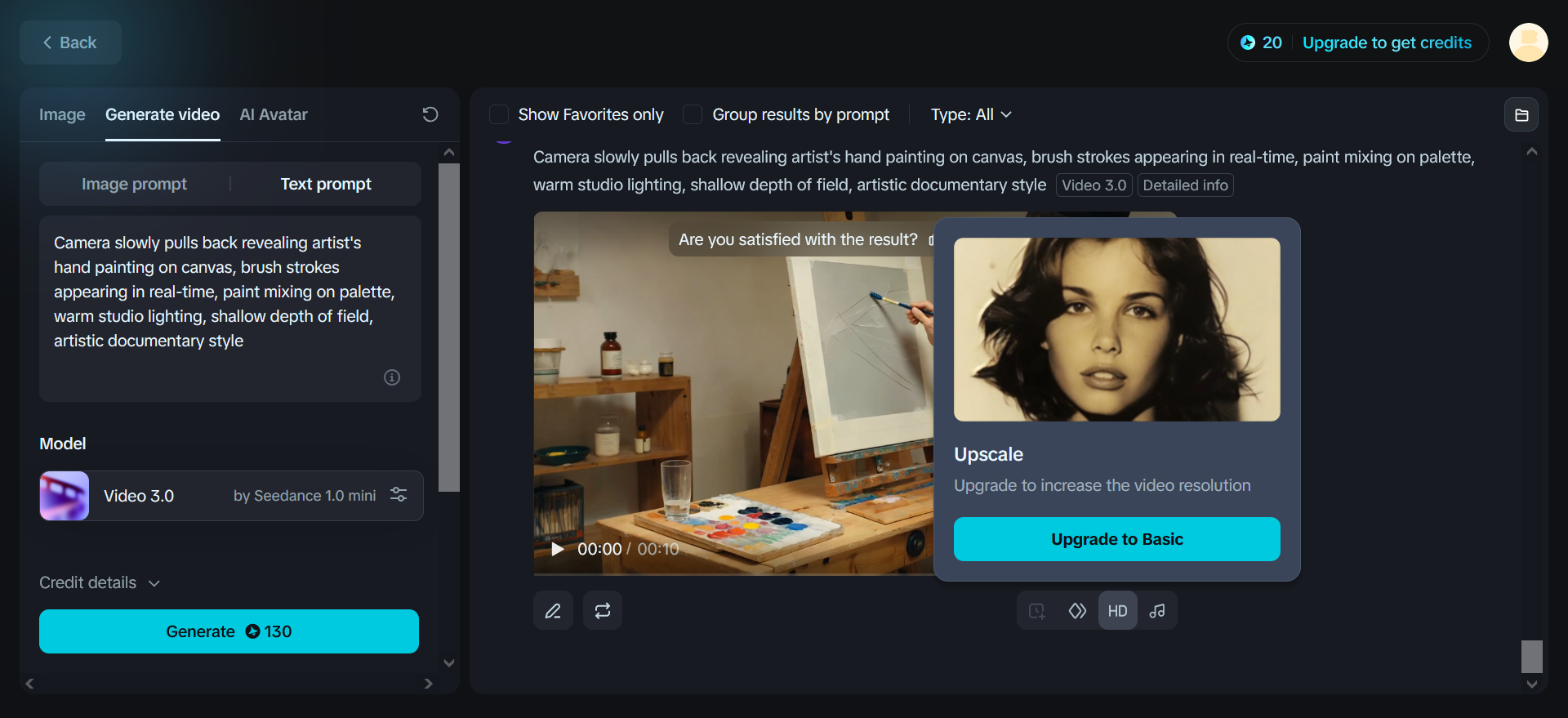1568x718 pixels.
Task: Click the Video 3.0 model thumbnail icon
Action: pyautogui.click(x=65, y=496)
